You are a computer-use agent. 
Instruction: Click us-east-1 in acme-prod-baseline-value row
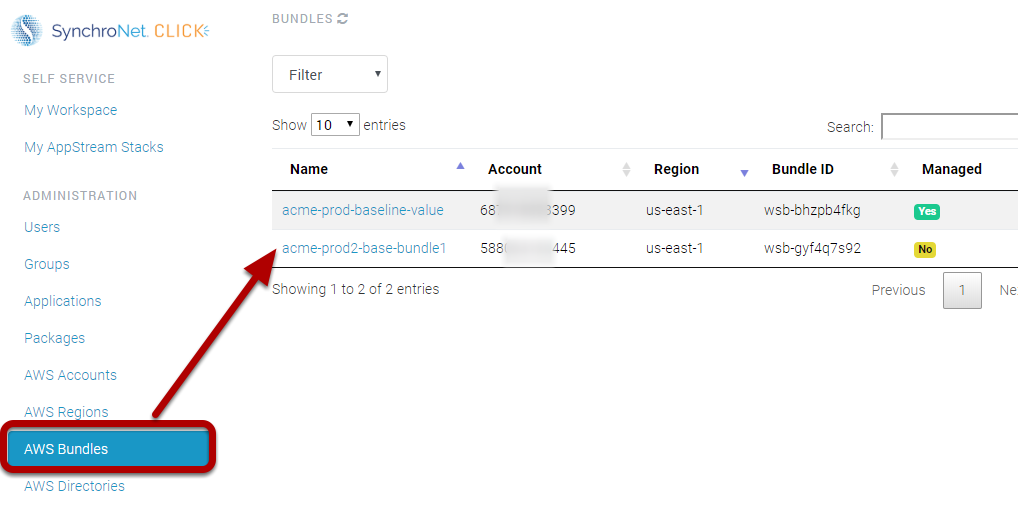point(675,210)
